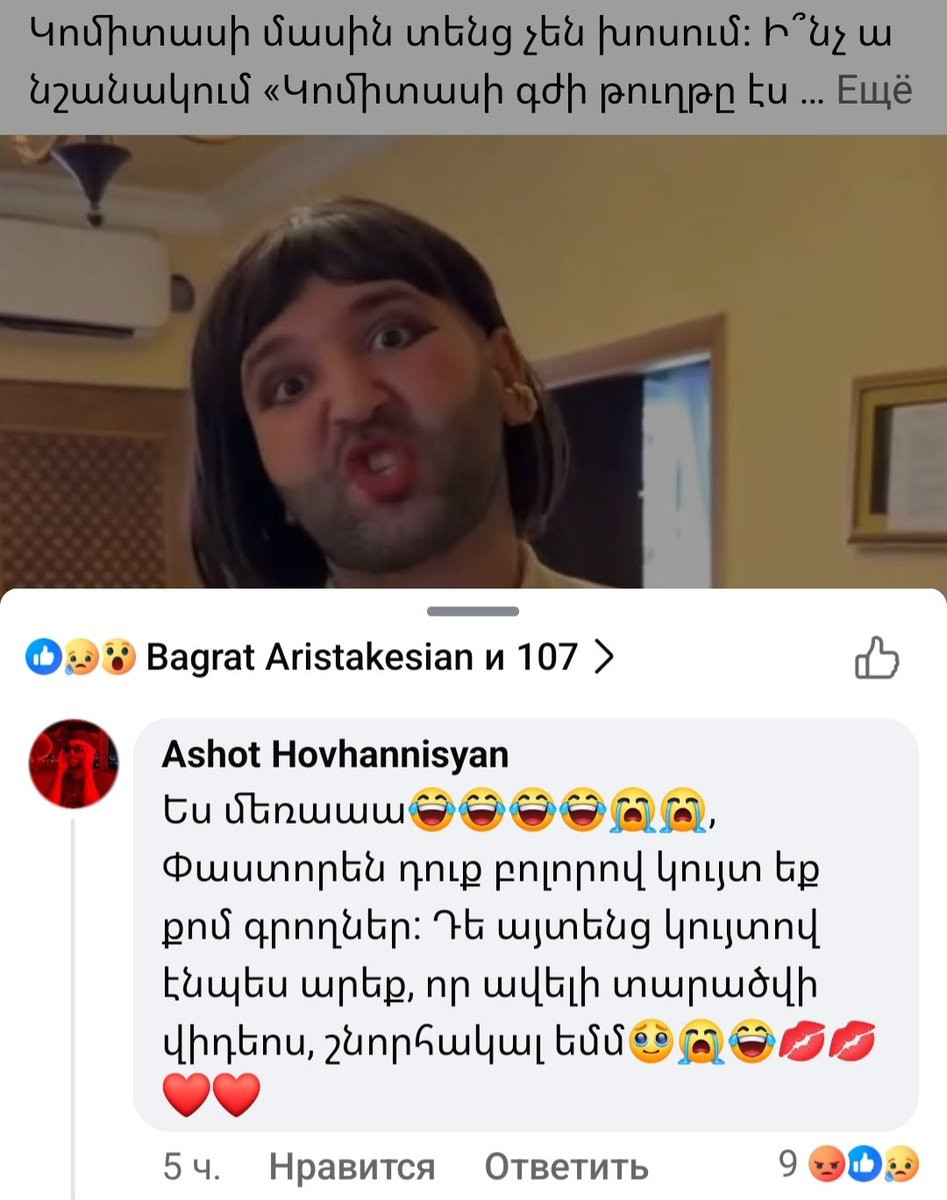The height and width of the screenshot is (1200, 947).
Task: Open reactions list arrow next to 107
Action: pos(603,657)
